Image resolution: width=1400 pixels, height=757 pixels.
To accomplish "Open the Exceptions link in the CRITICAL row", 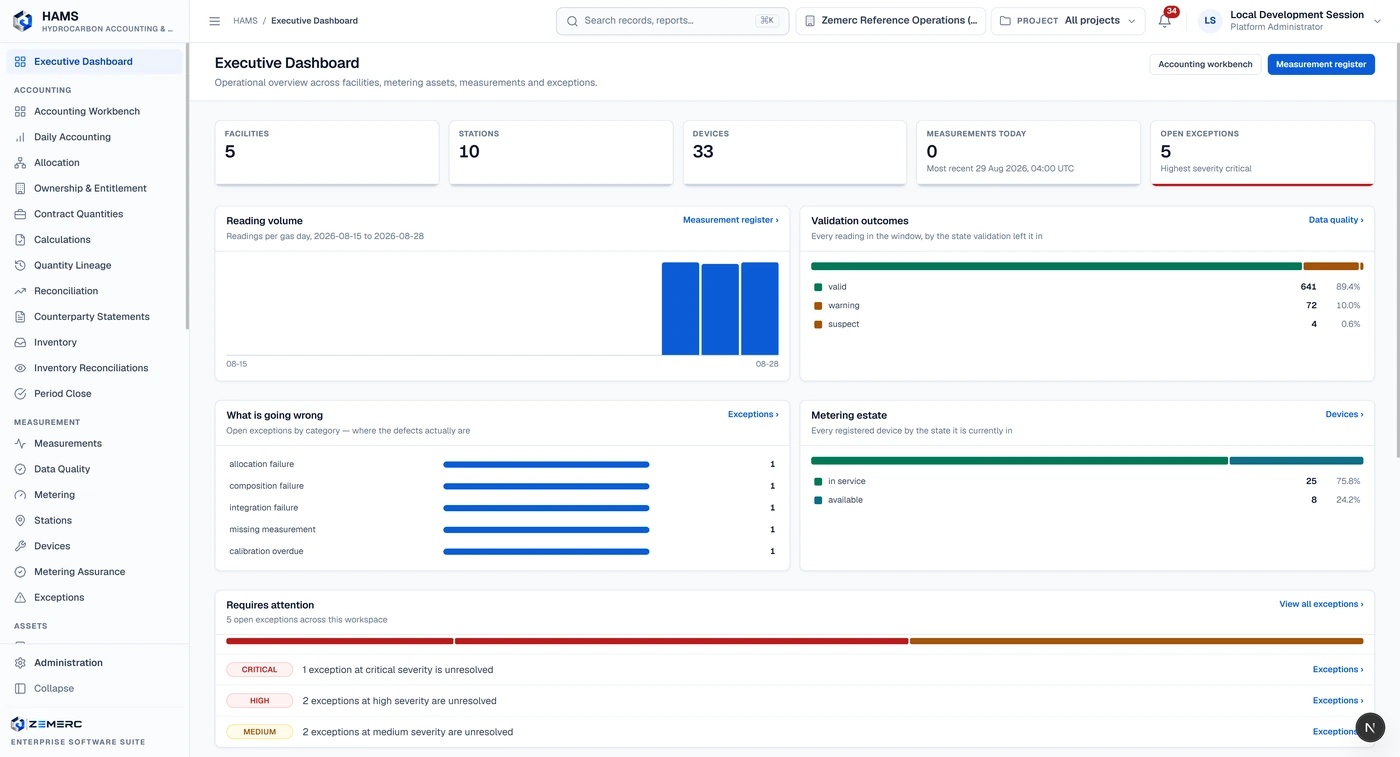I will pos(1338,670).
